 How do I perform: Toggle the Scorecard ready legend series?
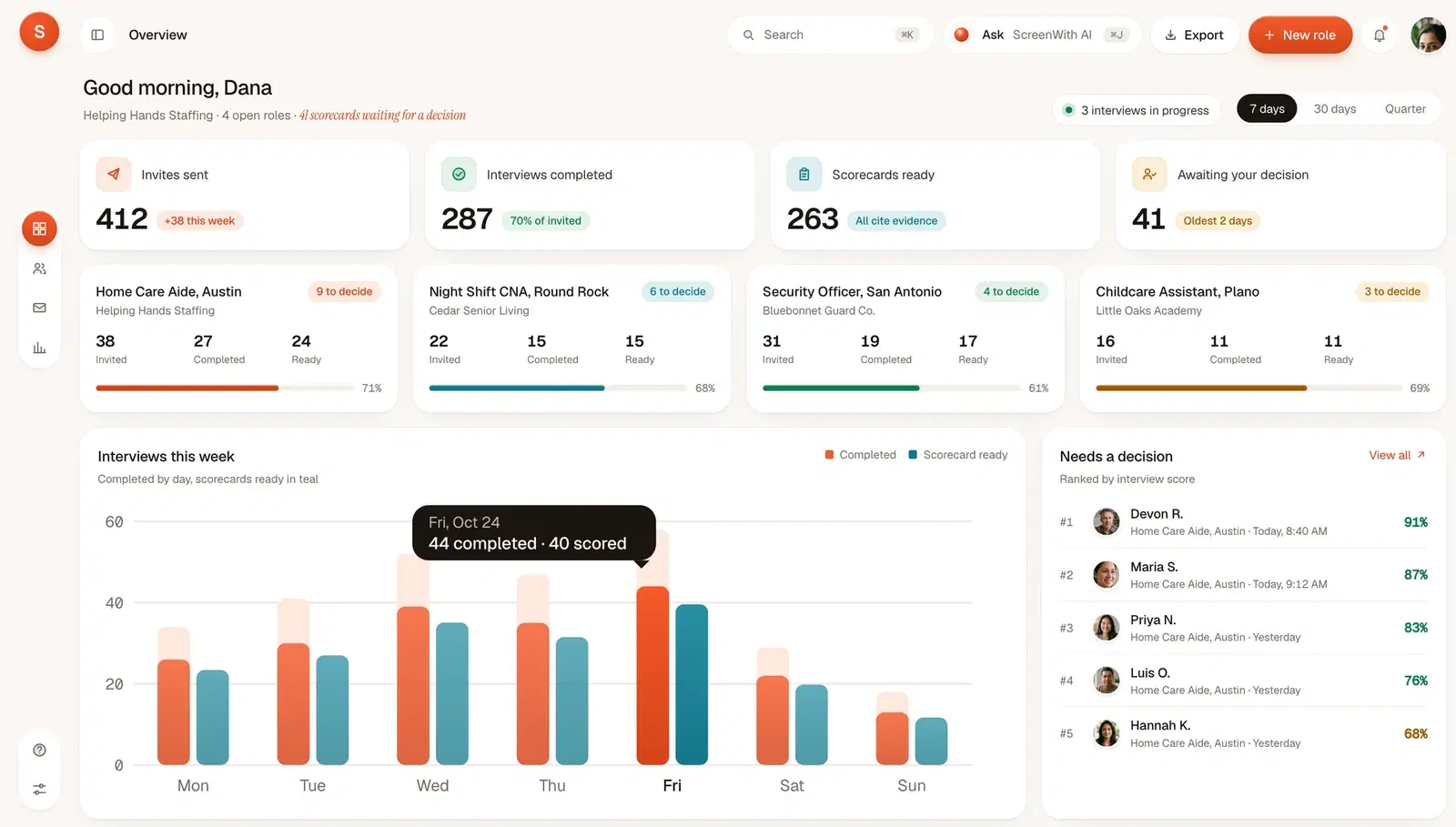click(x=957, y=455)
